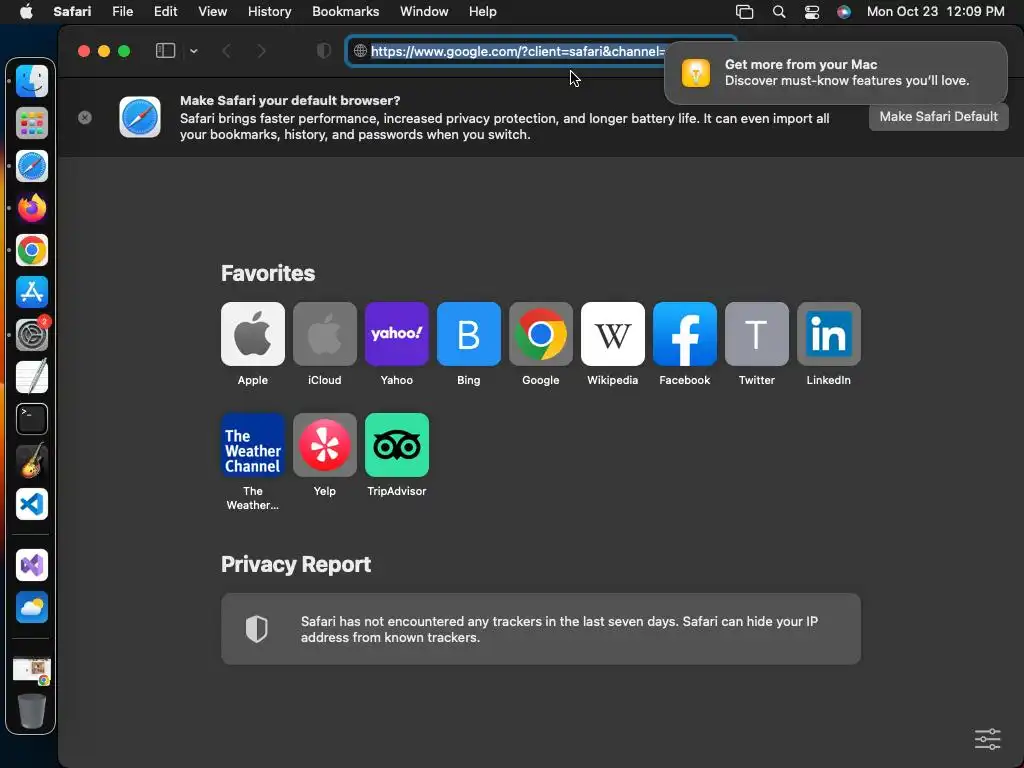Expand the tab group dropdown chevron
This screenshot has width=1024, height=768.
pos(194,51)
